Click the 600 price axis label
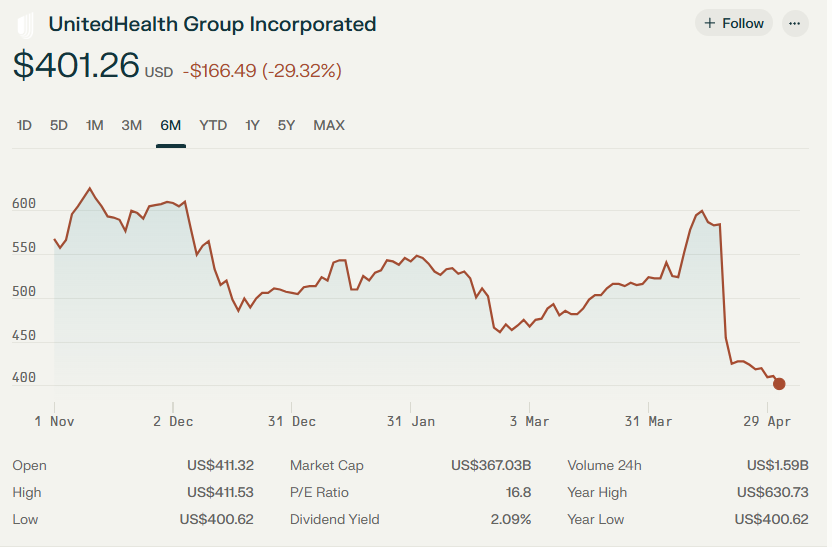The height and width of the screenshot is (547, 832). (24, 204)
